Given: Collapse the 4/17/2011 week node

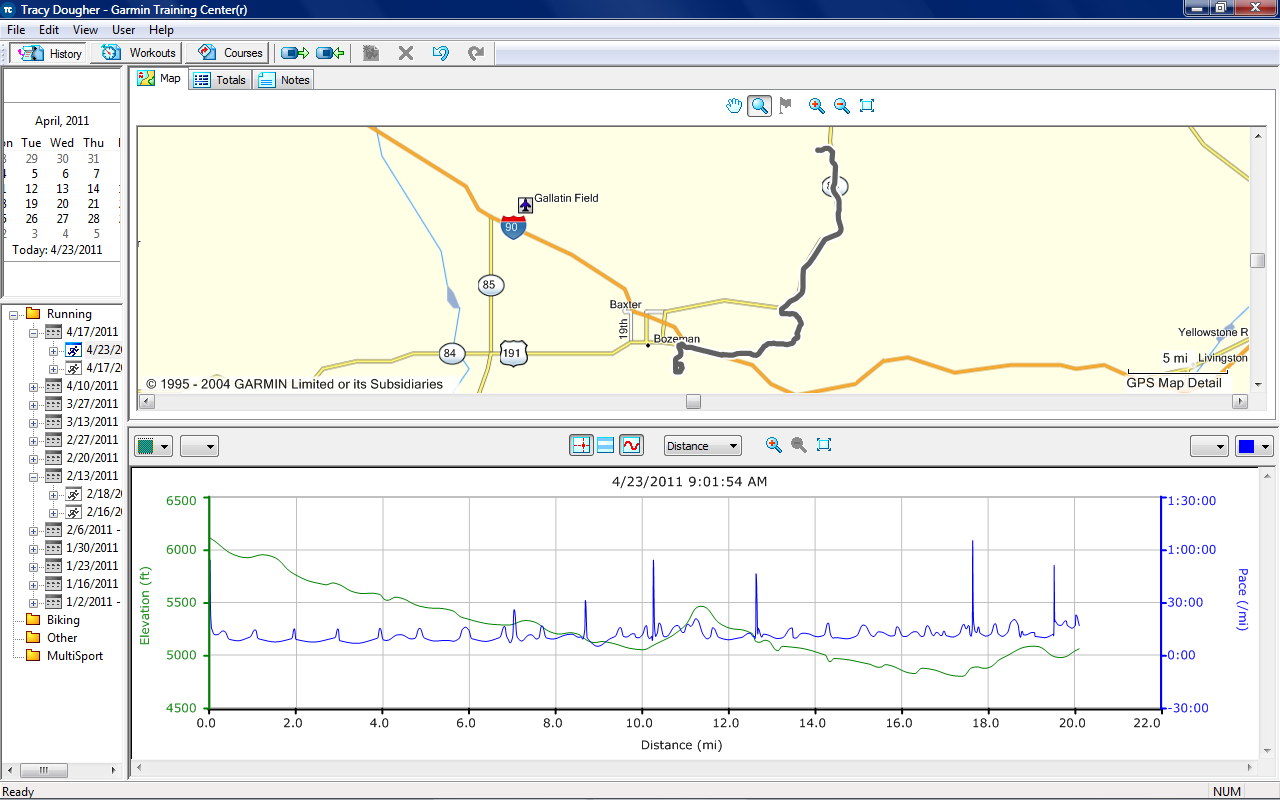Looking at the screenshot, I should [x=33, y=332].
